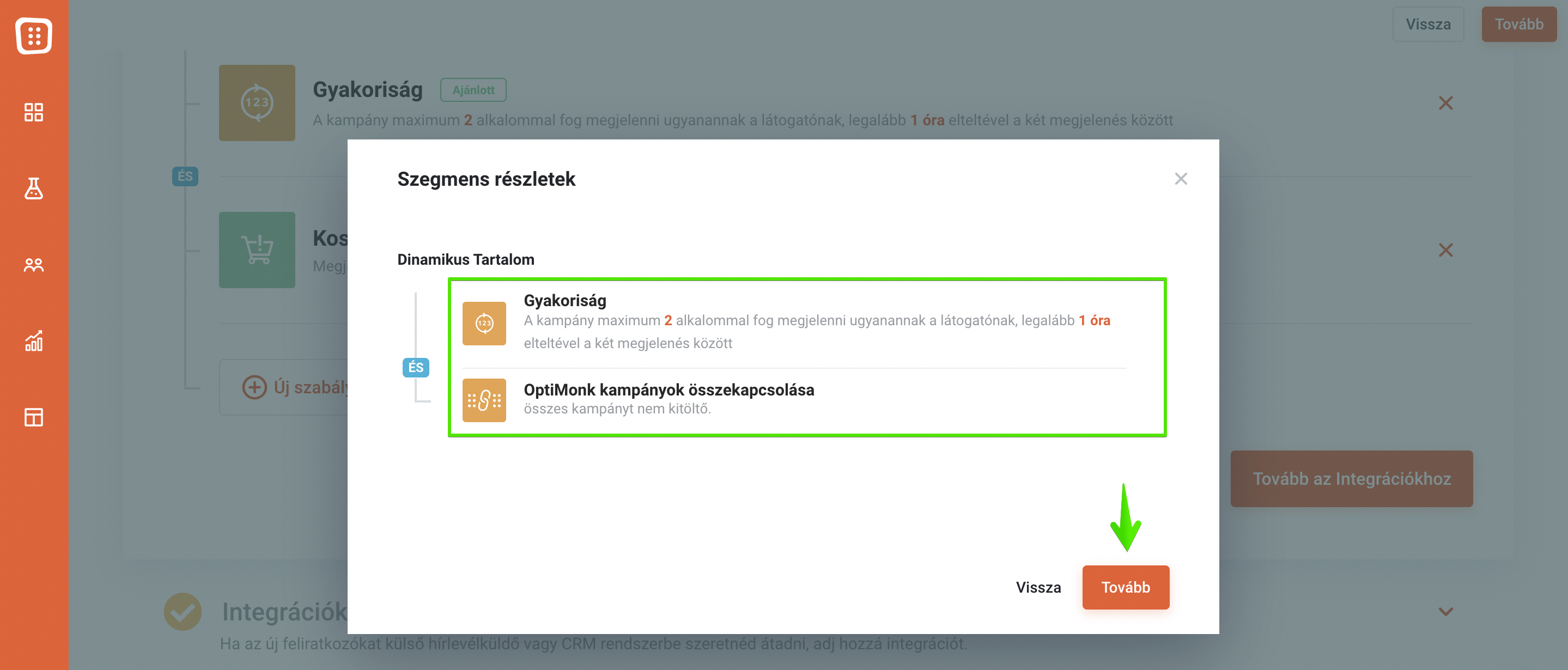Click the background Gyakoriság 123 rule tile
This screenshot has width=1568, height=670.
click(257, 103)
